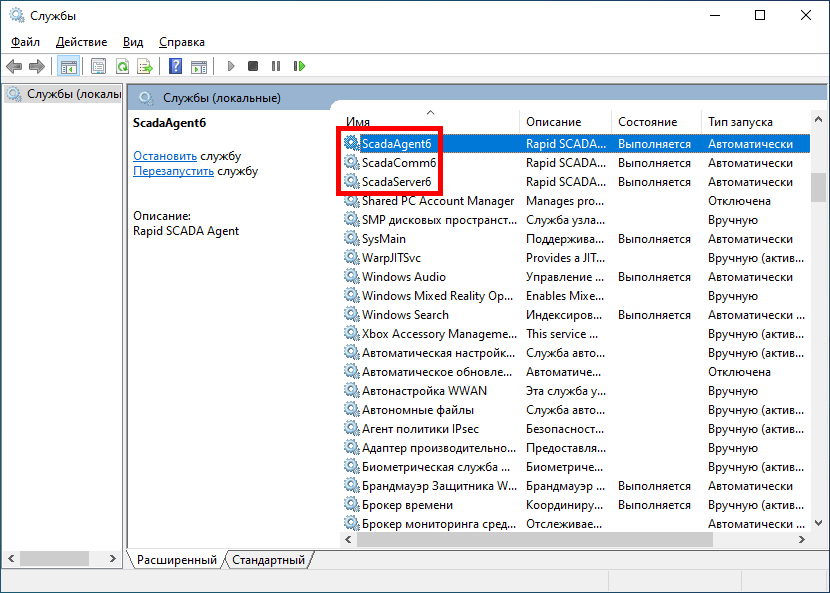830x593 pixels.
Task: Click the gear icon of Windows Audio
Action: click(x=351, y=276)
